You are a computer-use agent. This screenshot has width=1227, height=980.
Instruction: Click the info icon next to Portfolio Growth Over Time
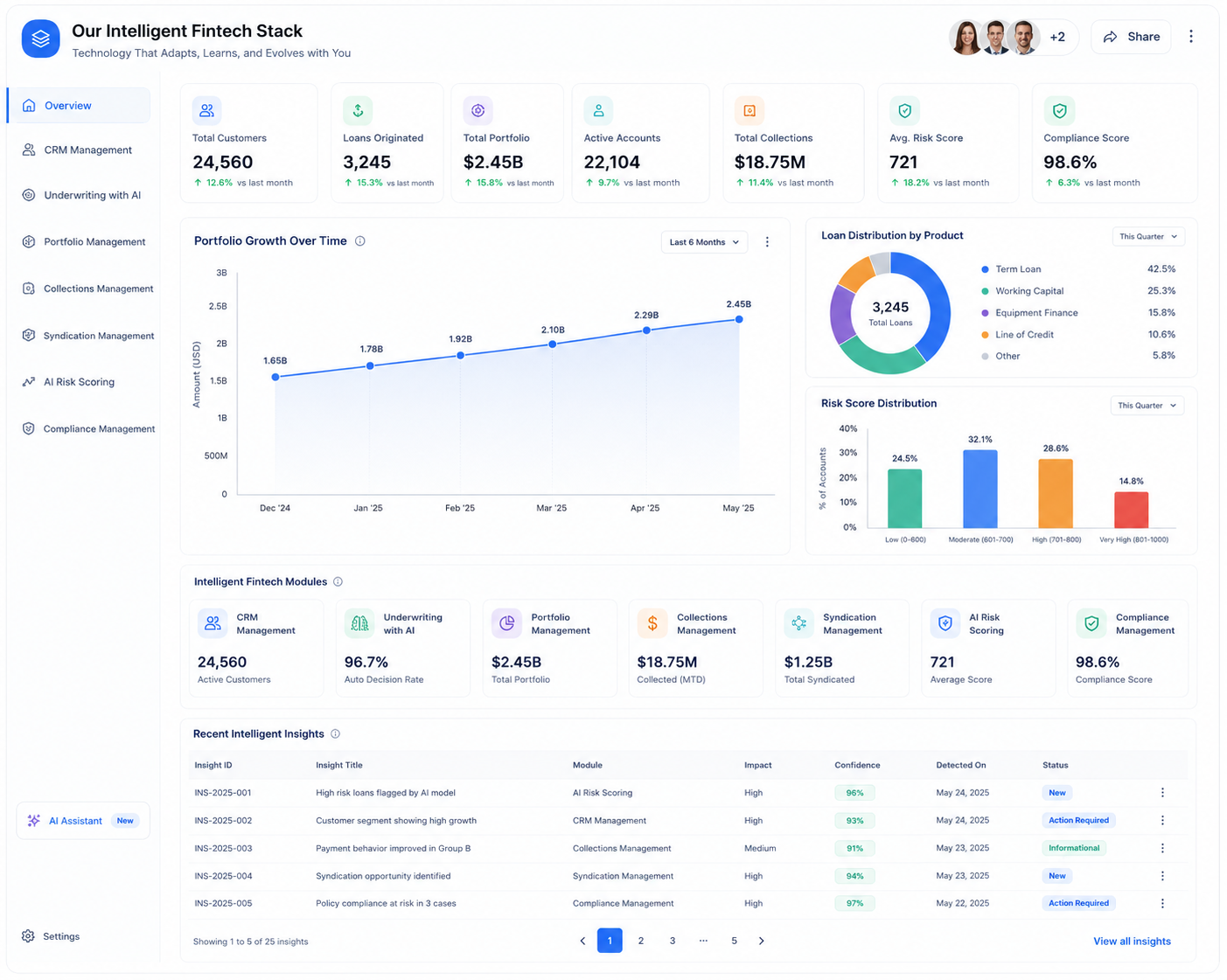(x=360, y=241)
